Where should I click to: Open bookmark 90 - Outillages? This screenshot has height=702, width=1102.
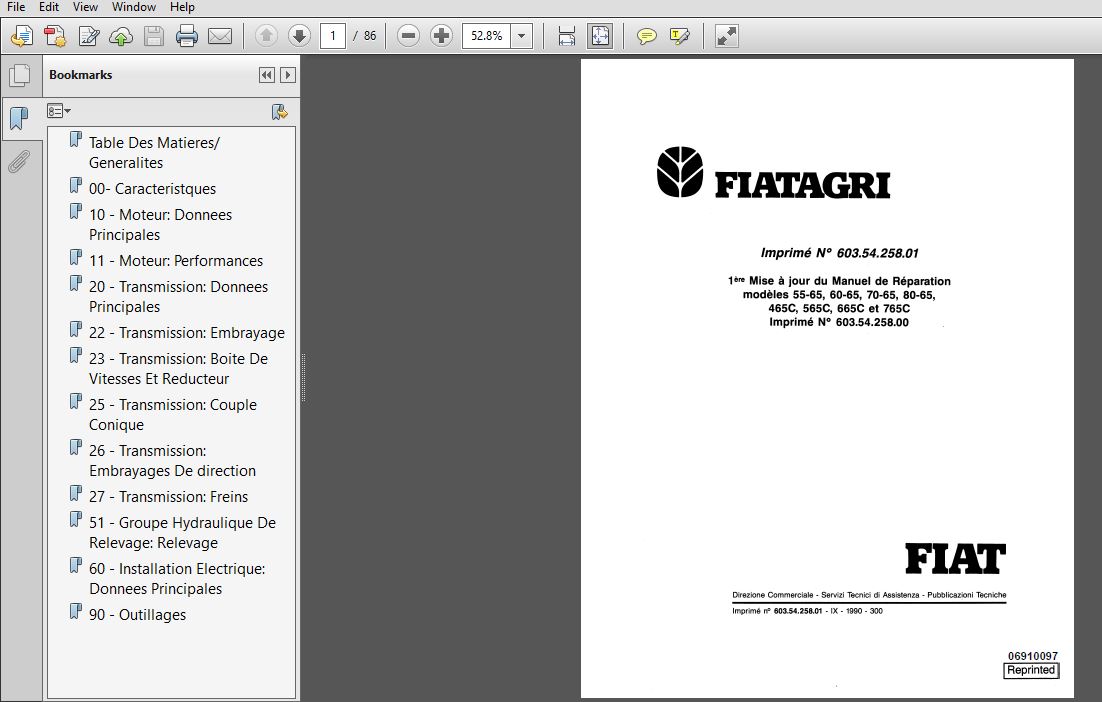tap(138, 615)
